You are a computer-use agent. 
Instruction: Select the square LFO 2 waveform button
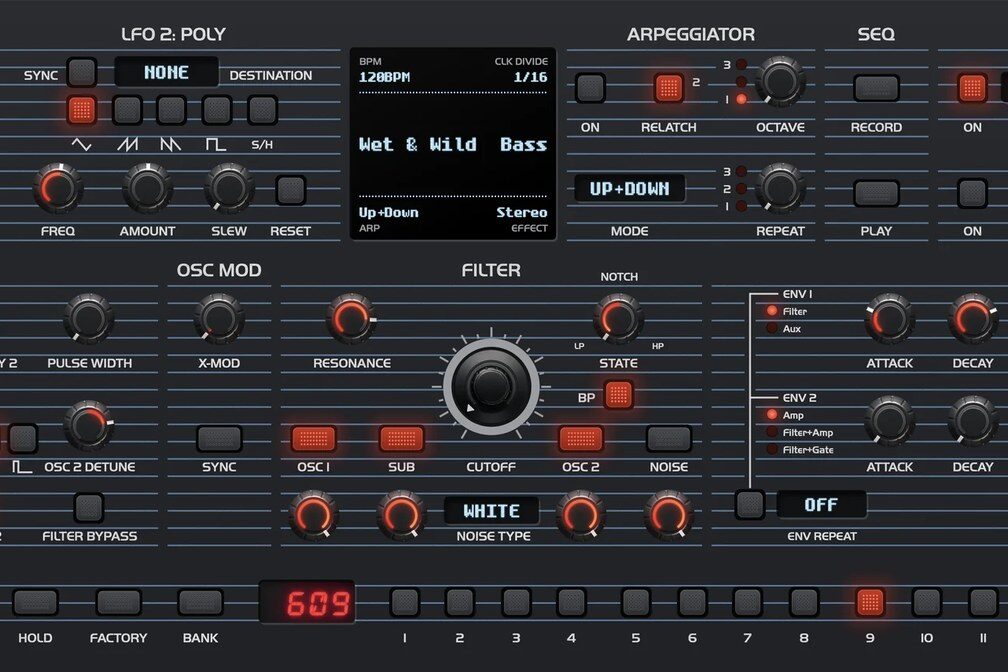point(217,110)
